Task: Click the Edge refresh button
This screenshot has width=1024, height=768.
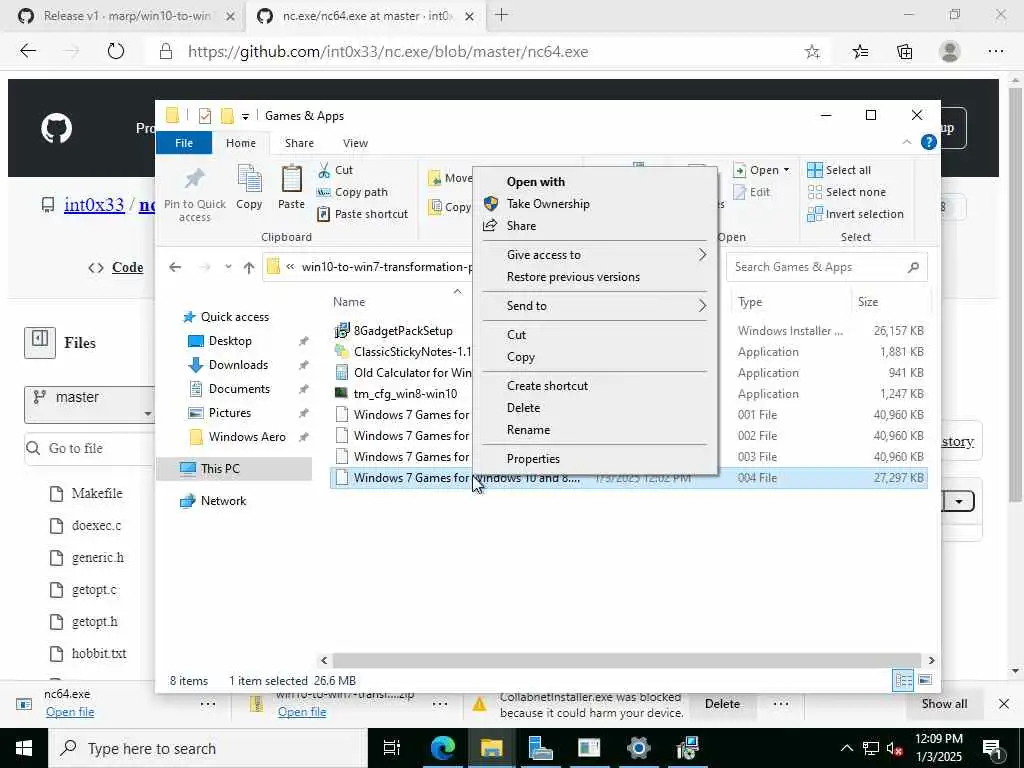Action: pos(116,52)
